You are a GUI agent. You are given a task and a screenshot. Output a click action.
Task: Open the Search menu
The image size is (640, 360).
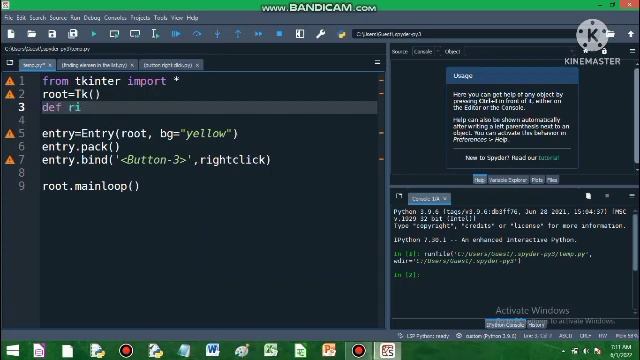coord(38,18)
